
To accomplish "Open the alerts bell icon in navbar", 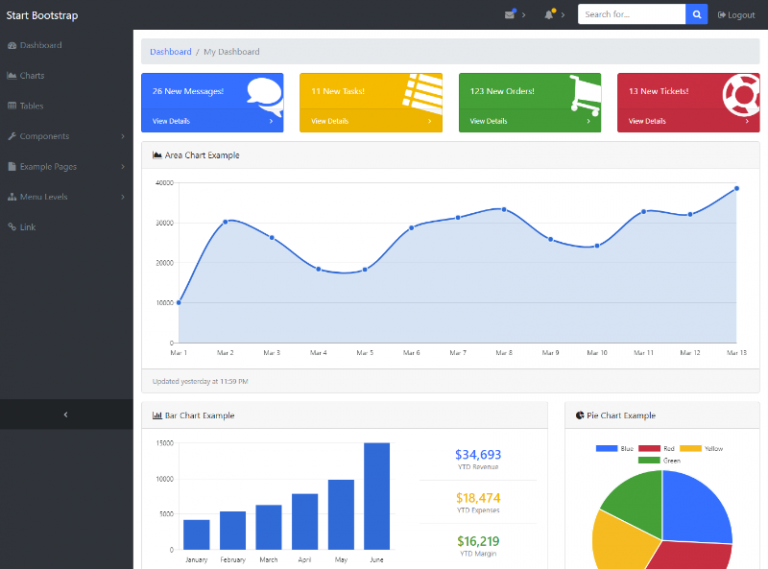I will (549, 15).
